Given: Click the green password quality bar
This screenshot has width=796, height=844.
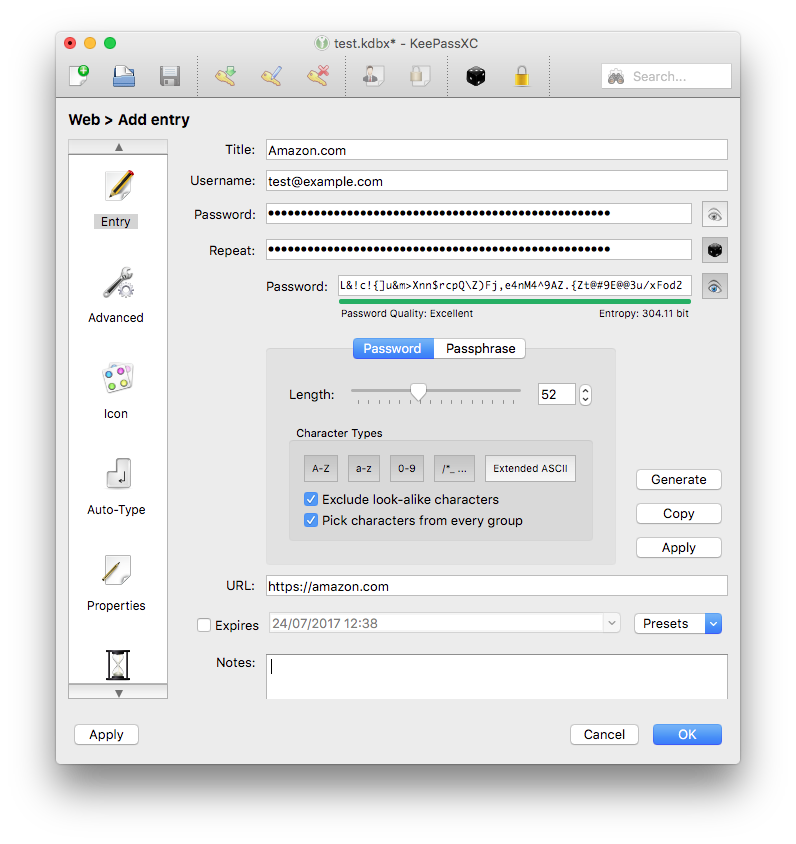Looking at the screenshot, I should click(515, 301).
